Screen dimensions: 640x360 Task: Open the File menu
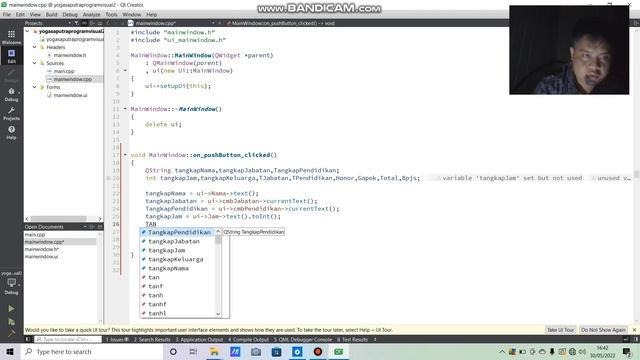tap(7, 14)
